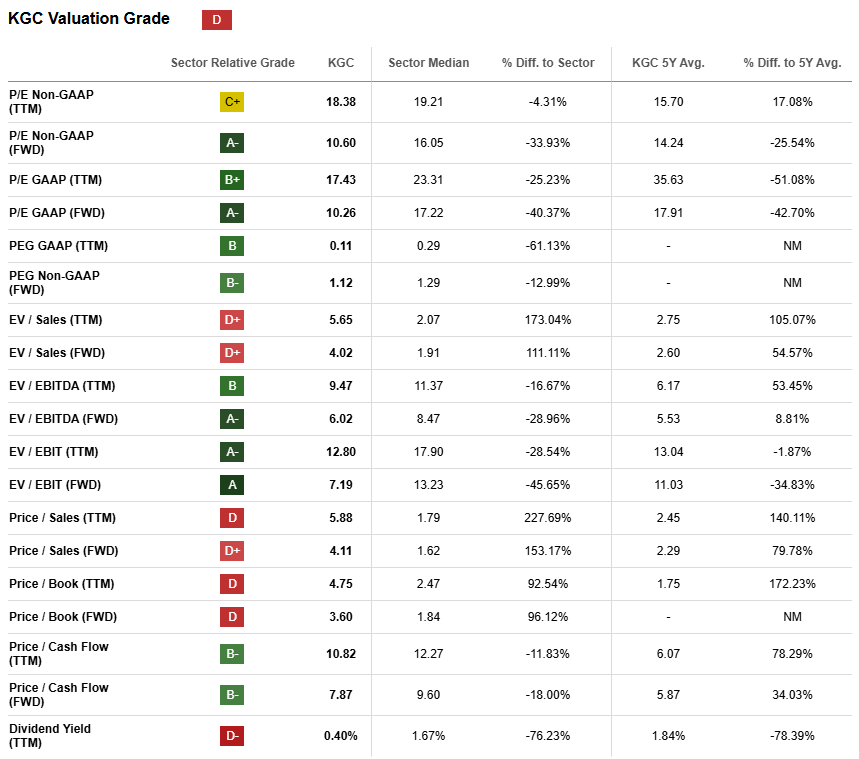859x759 pixels.
Task: Select the Price / Cash Flow (TTM) row label
Action: point(59,653)
